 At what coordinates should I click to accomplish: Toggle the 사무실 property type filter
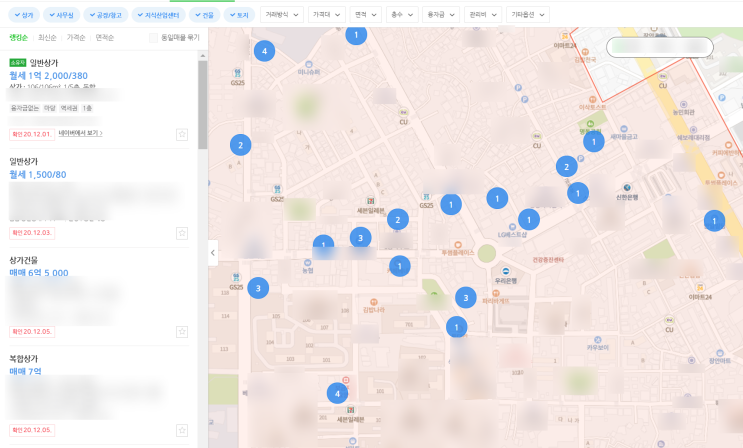62,15
